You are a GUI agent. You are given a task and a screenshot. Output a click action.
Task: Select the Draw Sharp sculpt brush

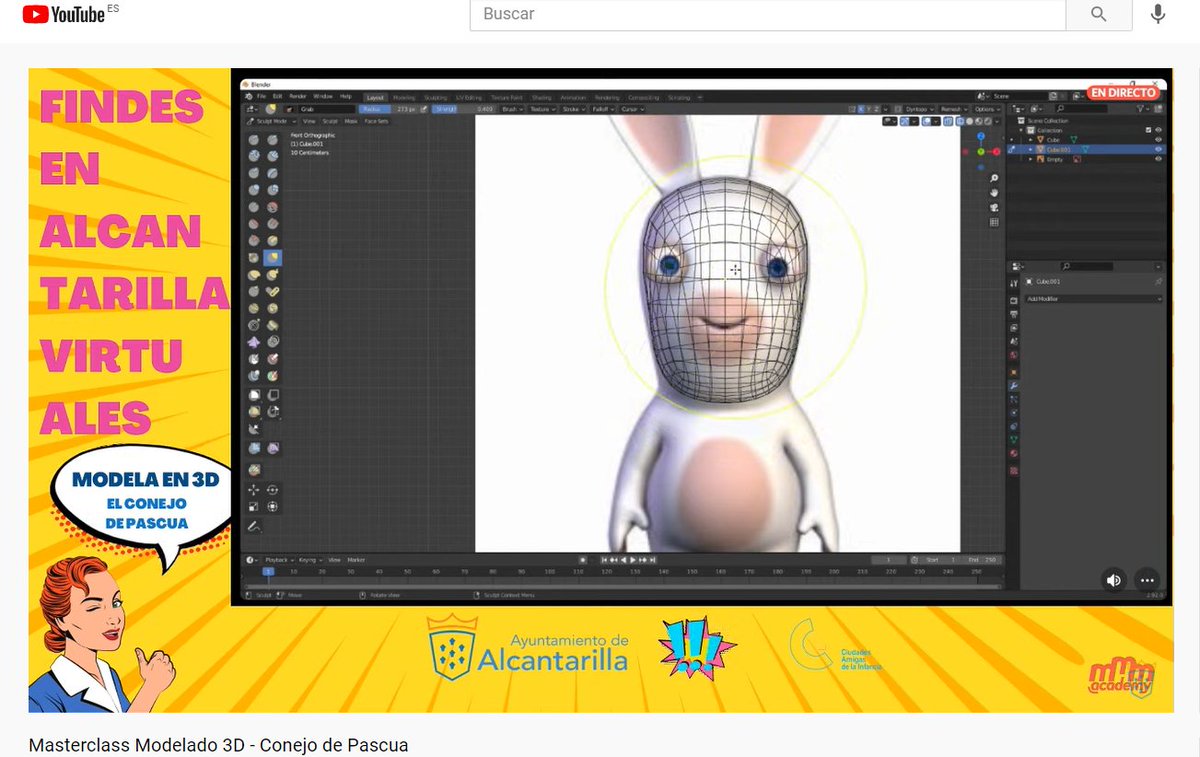[272, 139]
